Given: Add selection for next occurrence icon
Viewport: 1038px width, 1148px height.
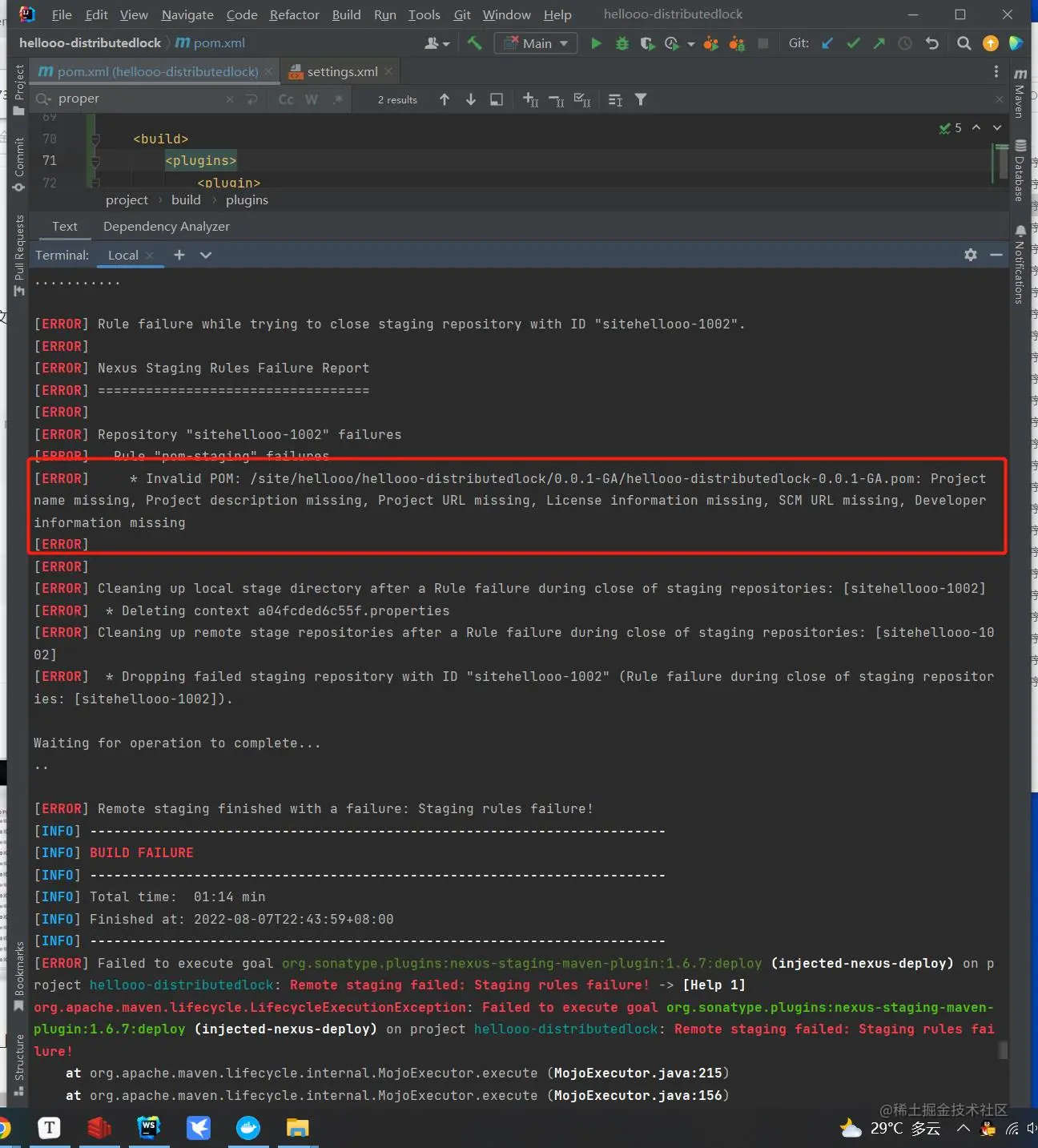Looking at the screenshot, I should pyautogui.click(x=530, y=99).
